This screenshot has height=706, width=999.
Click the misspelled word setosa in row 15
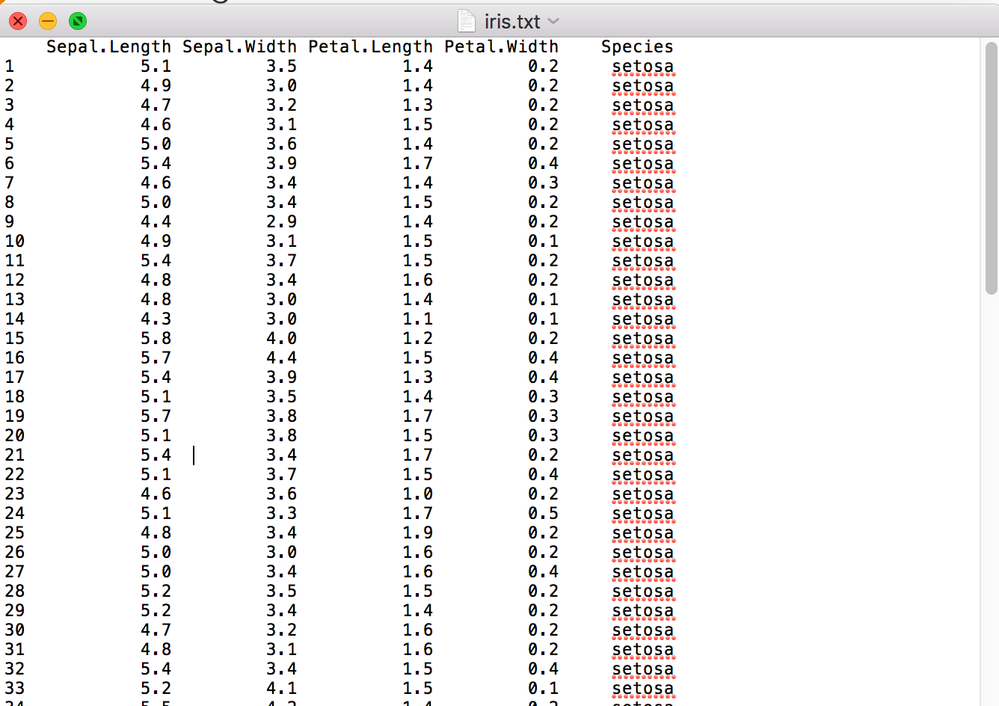tap(643, 338)
